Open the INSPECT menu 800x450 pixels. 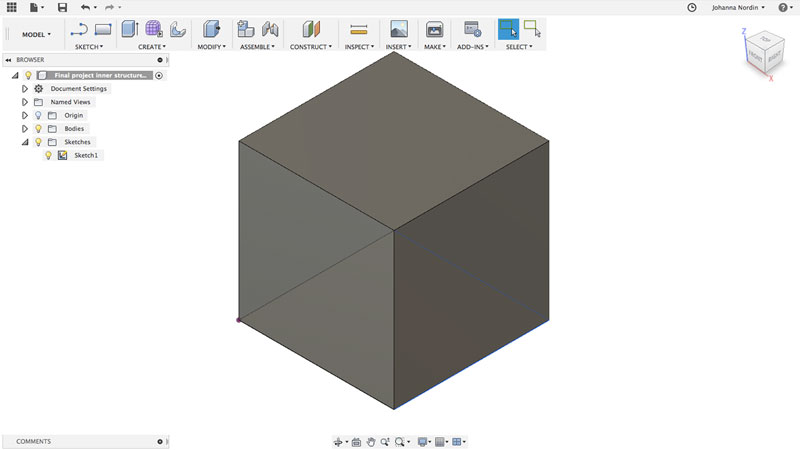359,46
